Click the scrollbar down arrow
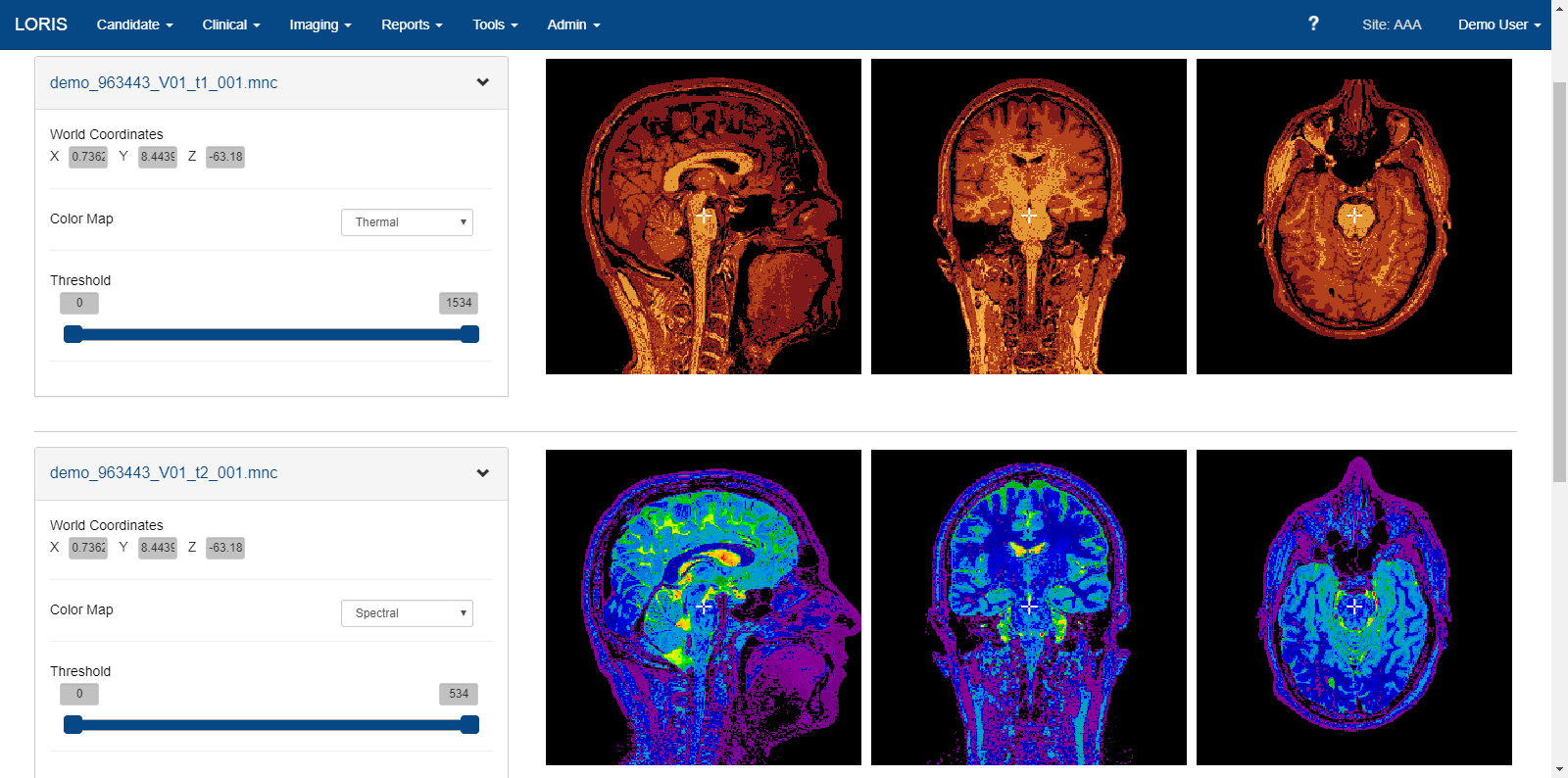 [1559, 769]
